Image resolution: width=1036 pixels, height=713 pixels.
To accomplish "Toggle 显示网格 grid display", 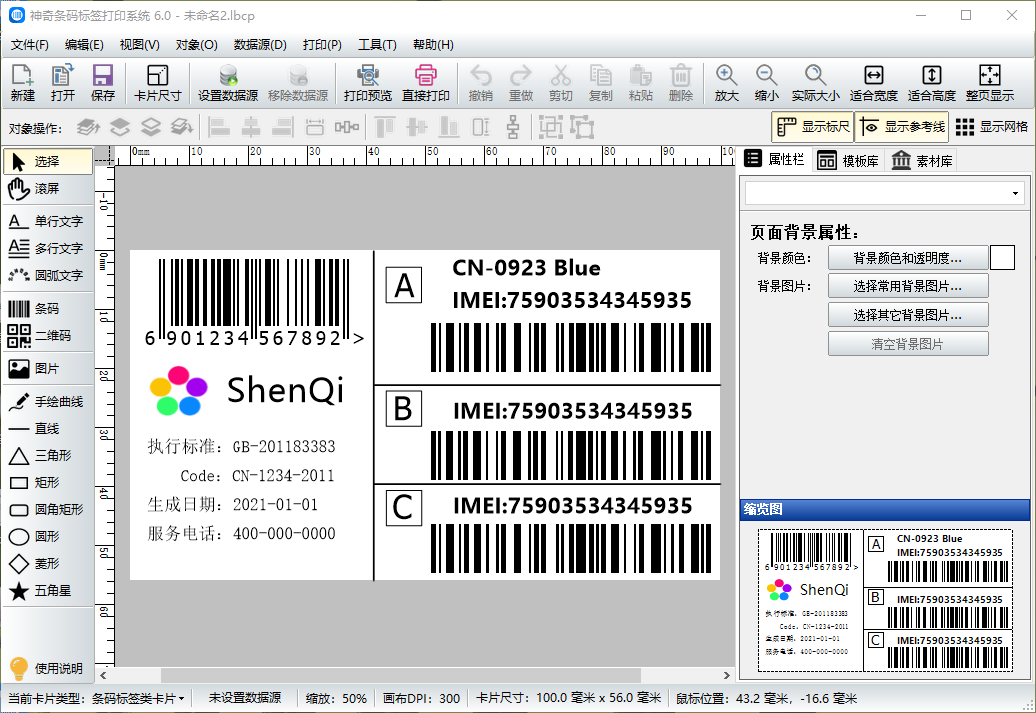I will coord(991,127).
